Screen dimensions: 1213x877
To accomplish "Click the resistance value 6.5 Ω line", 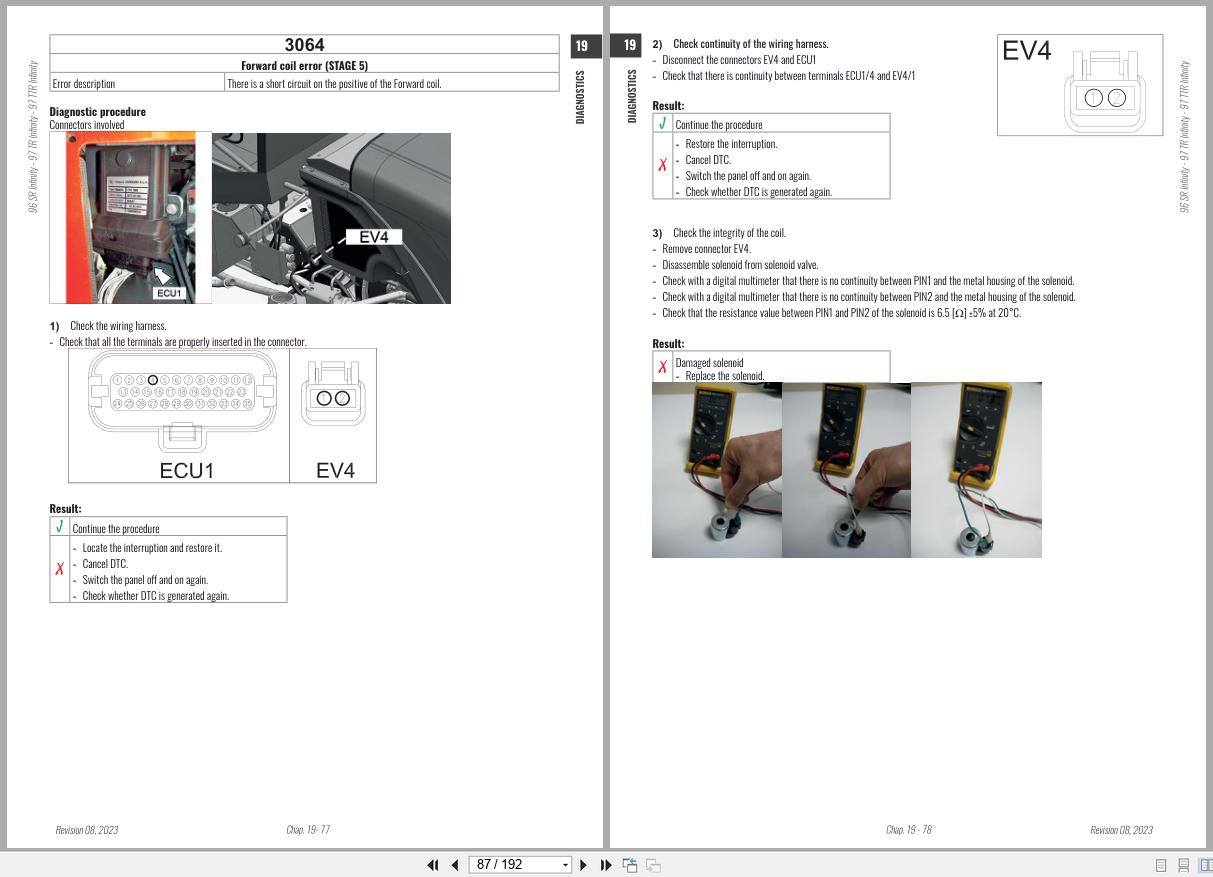I will [841, 313].
